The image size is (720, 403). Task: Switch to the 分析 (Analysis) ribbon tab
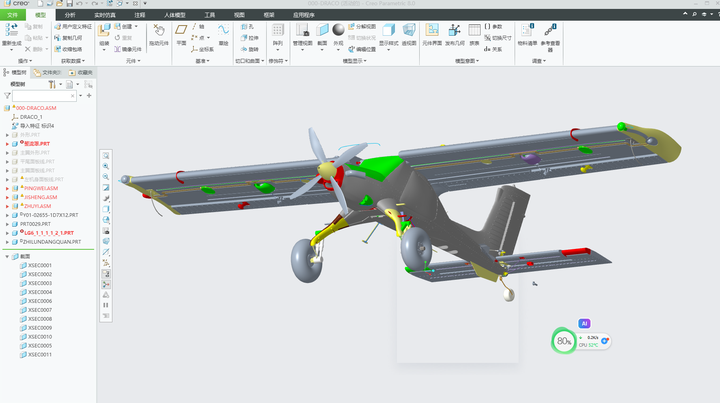coord(70,15)
